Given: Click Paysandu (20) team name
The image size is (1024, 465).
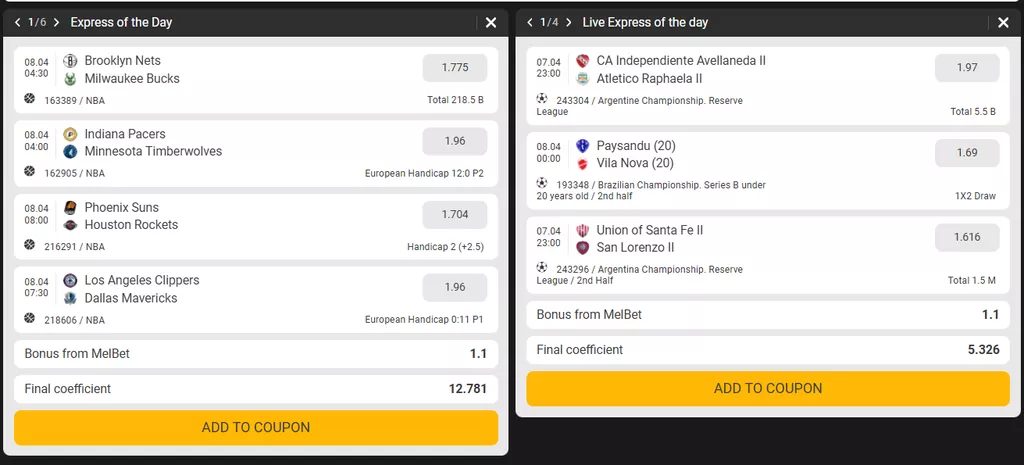Looking at the screenshot, I should point(636,146).
